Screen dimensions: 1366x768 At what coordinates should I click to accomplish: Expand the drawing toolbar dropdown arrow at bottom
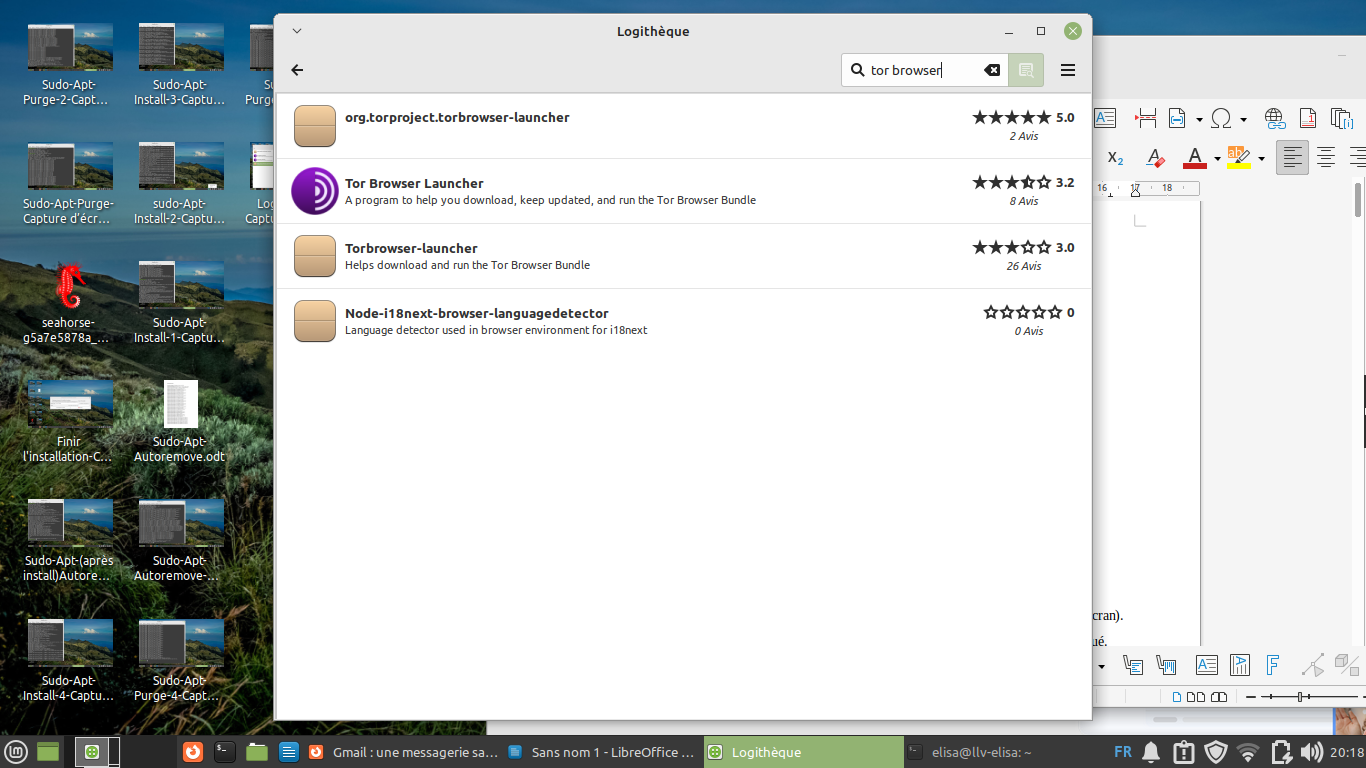1102,666
